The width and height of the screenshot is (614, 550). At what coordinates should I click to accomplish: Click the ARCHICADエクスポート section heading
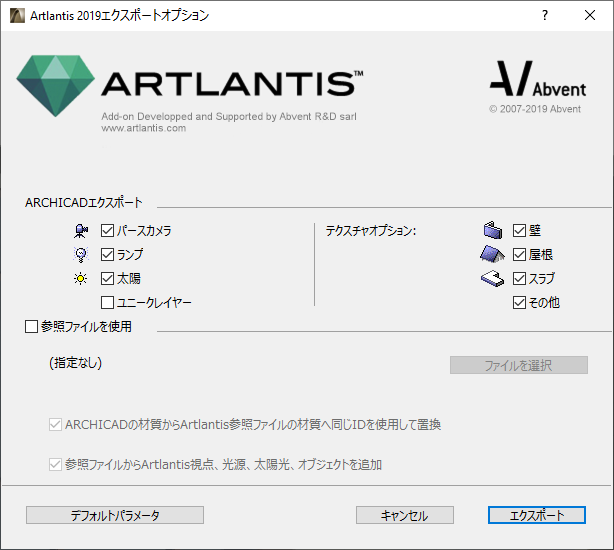pyautogui.click(x=84, y=202)
